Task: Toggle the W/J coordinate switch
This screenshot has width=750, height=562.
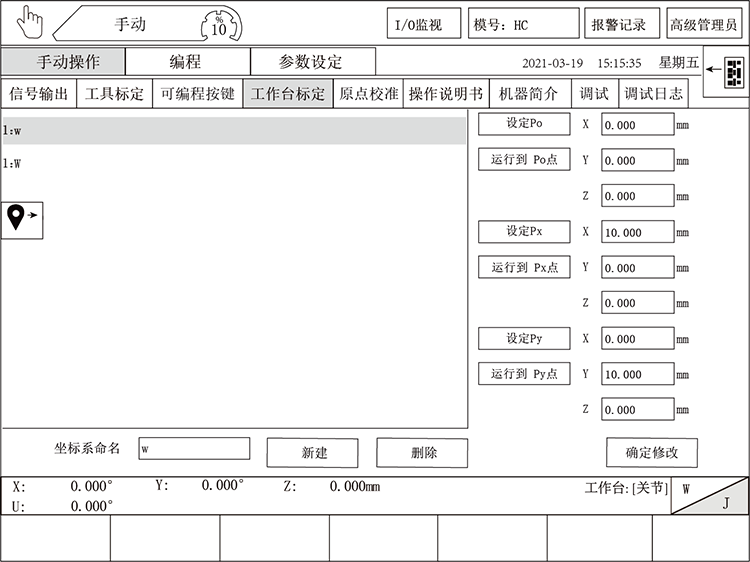Action: pyautogui.click(x=708, y=496)
